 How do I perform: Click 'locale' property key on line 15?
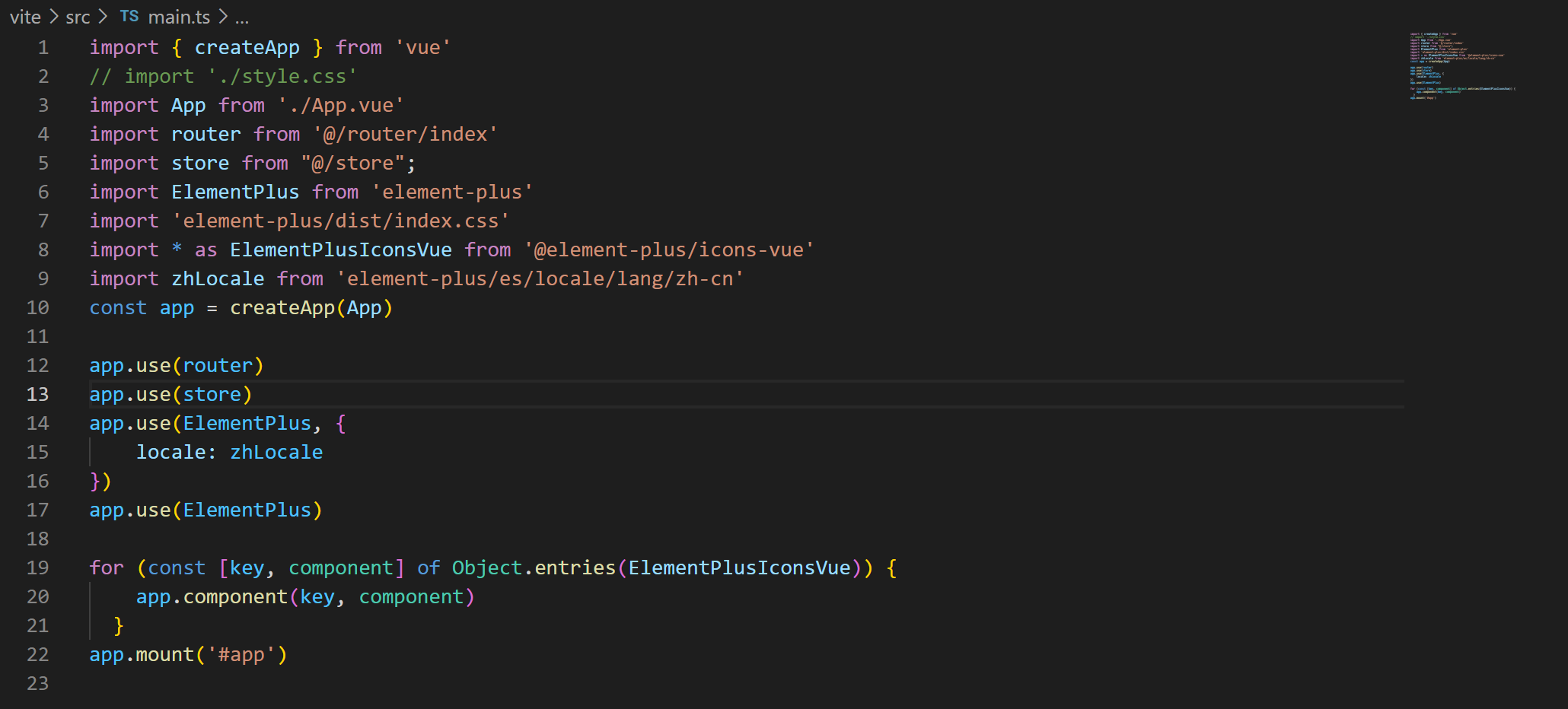point(171,452)
